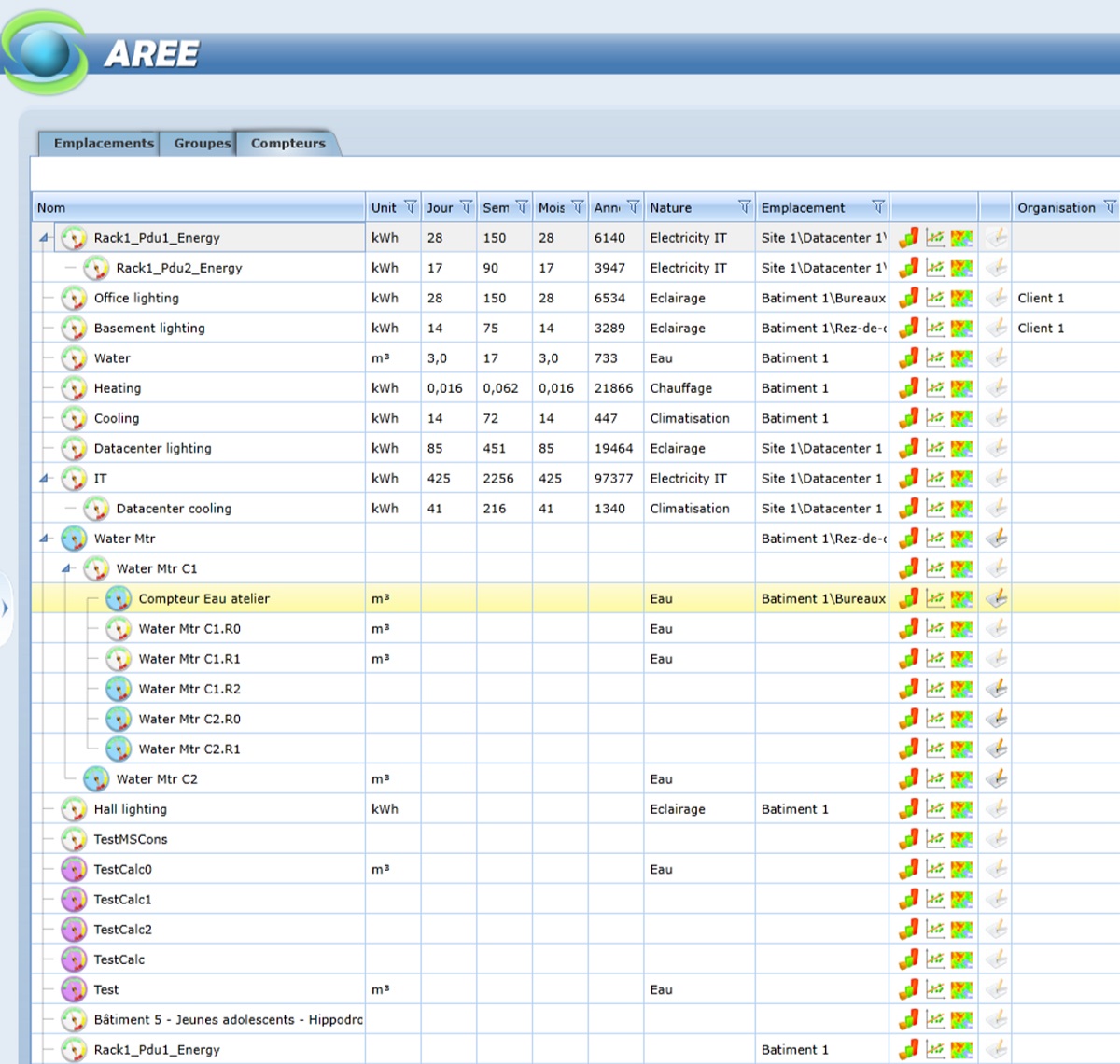Edit the Compteur Eau atelier meter
The height and width of the screenshot is (1064, 1120).
[997, 598]
